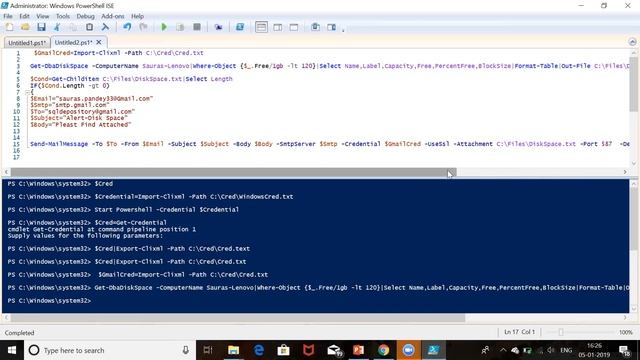Close the Untitled2.ps1 tab
640x360 pixels.
[99, 42]
